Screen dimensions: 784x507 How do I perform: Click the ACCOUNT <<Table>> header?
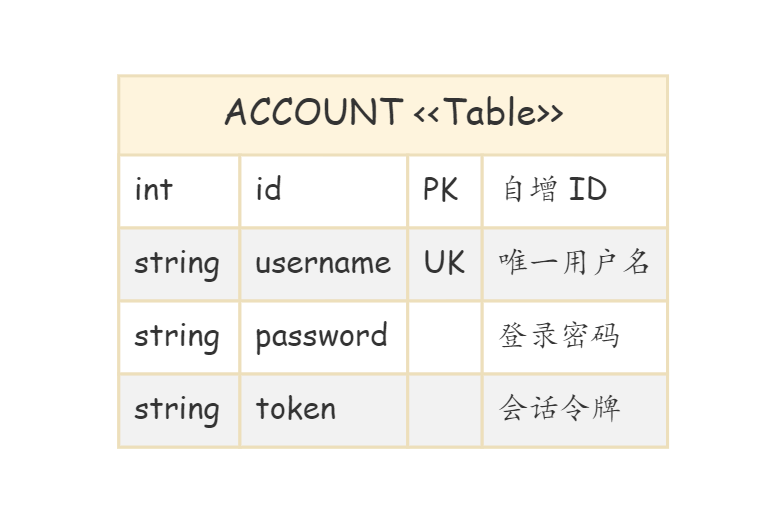pyautogui.click(x=393, y=115)
